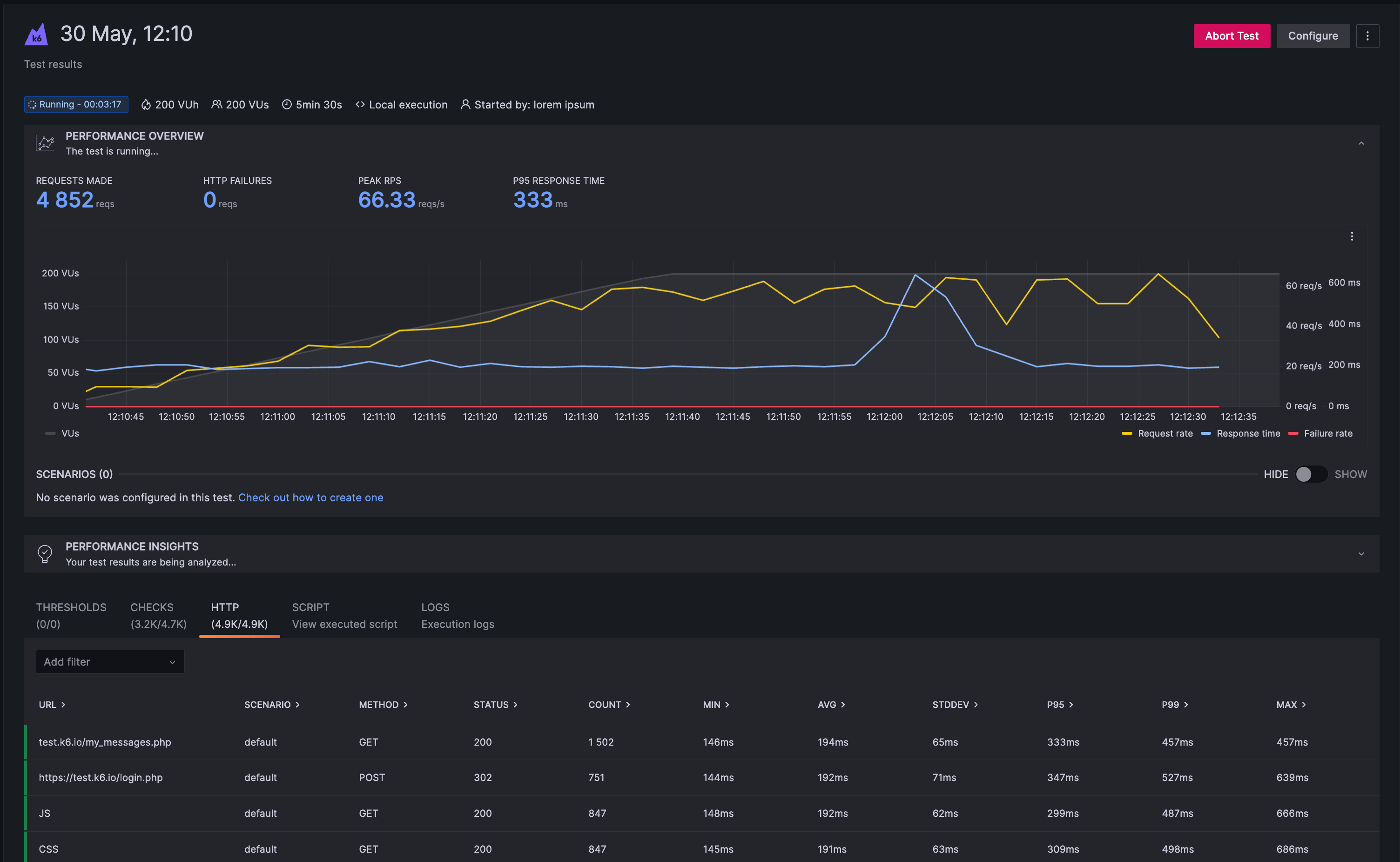
Task: Collapse the Performance Overview panel
Action: pos(1361,143)
